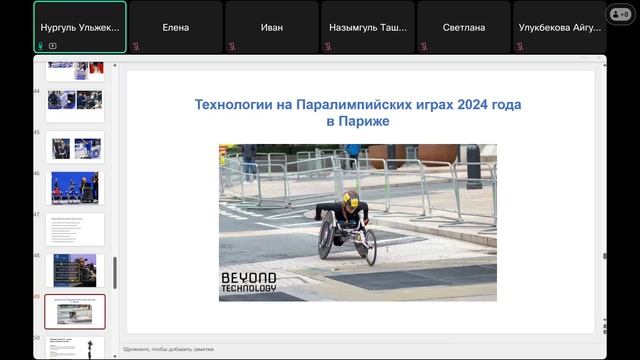640x360 pixels.
Task: Click the main slide vertical scrollbar handle
Action: pyautogui.click(x=604, y=256)
